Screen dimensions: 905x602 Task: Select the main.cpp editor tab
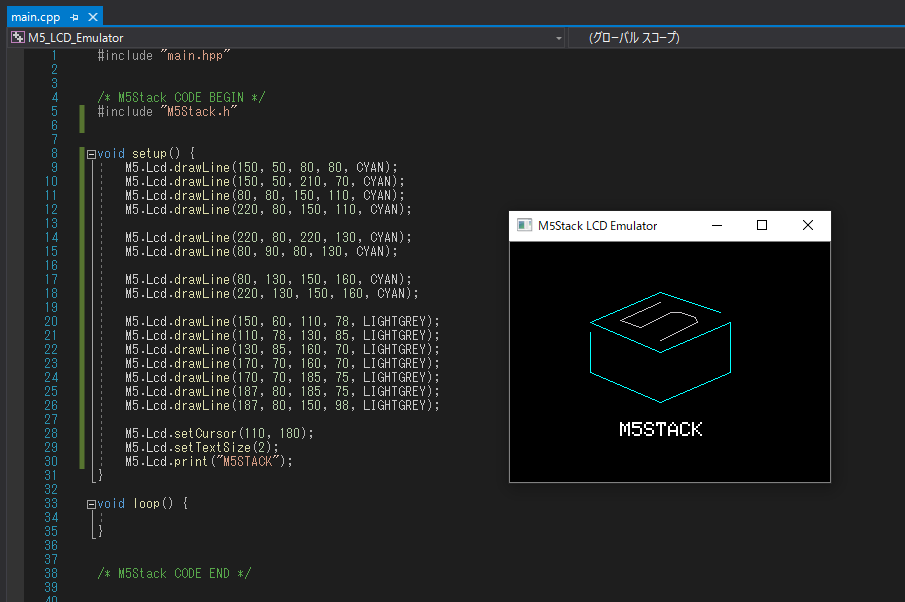click(36, 17)
